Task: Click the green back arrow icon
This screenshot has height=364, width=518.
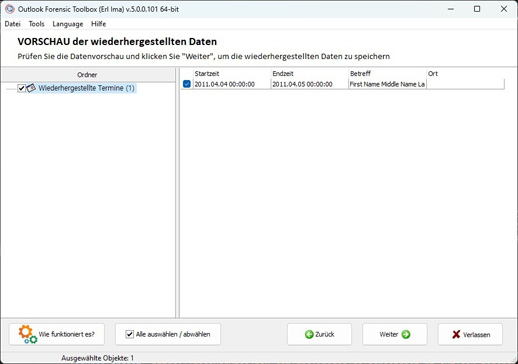Action: tap(309, 334)
